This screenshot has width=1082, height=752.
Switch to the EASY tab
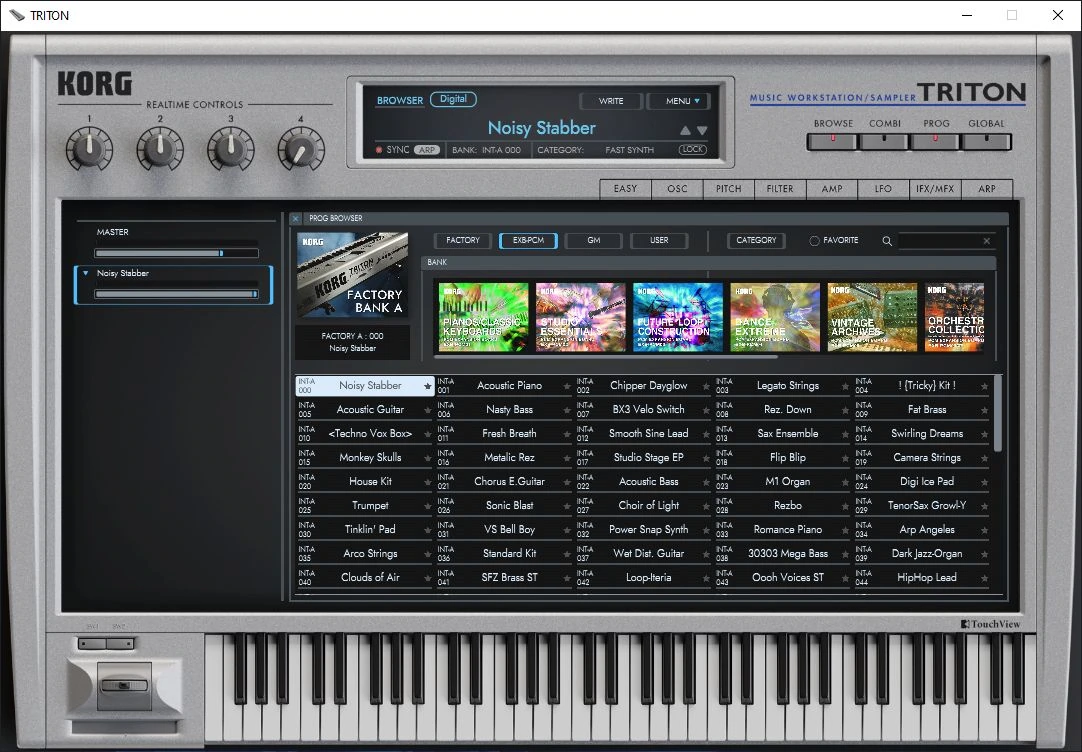tap(626, 188)
